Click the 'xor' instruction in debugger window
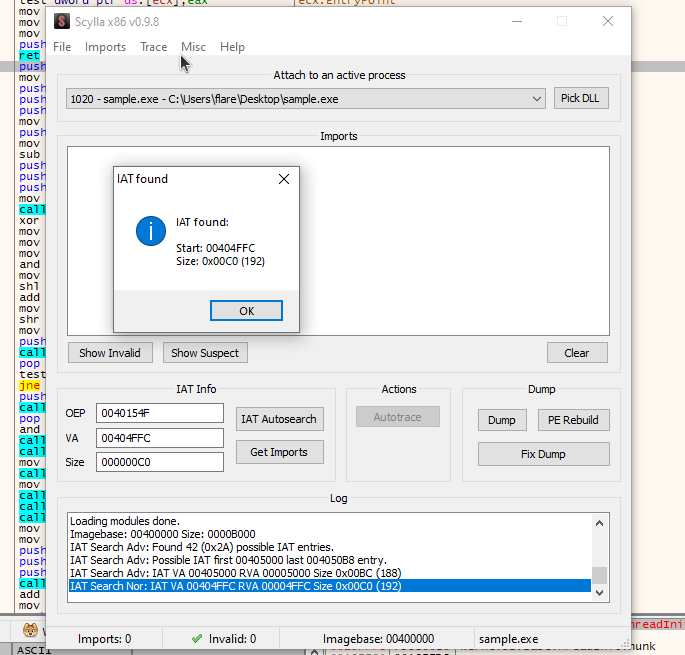 29,220
